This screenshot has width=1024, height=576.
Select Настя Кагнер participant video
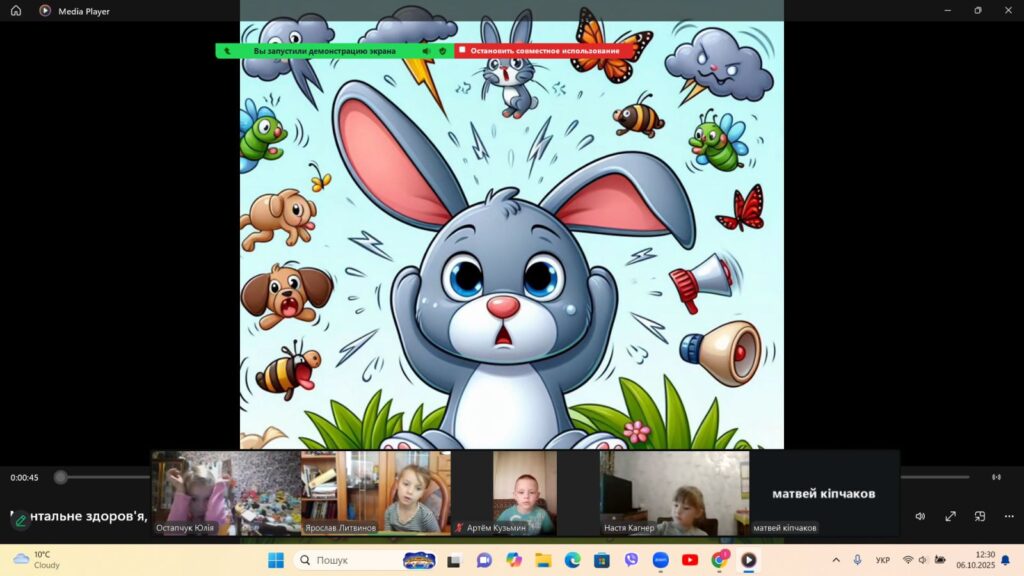point(675,493)
